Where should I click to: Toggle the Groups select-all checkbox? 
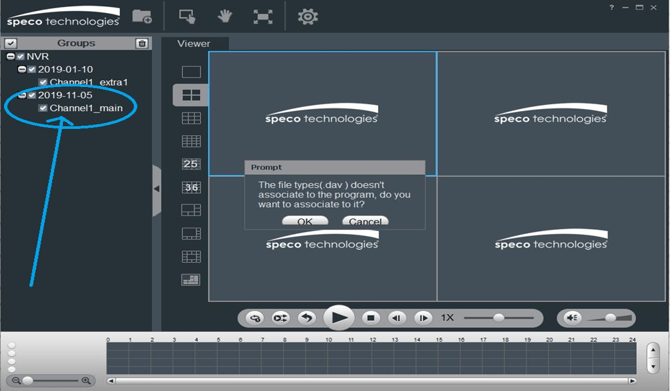11,43
